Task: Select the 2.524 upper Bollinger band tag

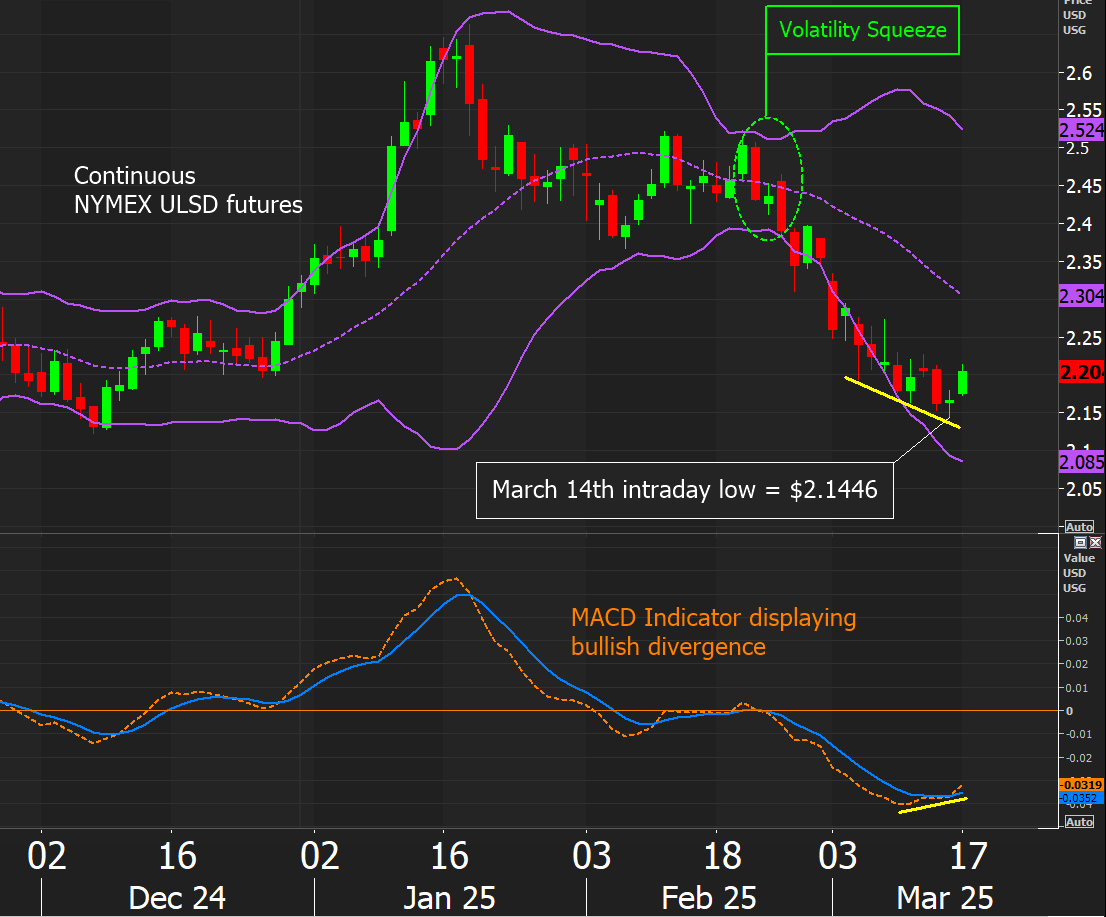Action: (1082, 130)
